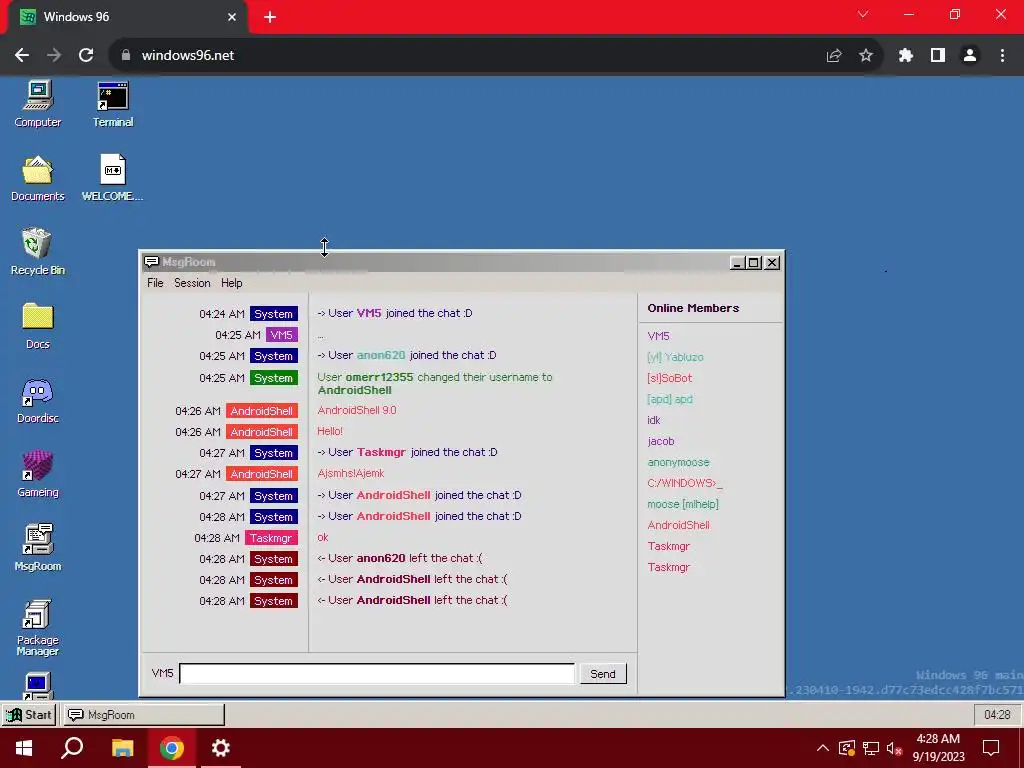Screen dimensions: 1024x768
Task: Open the Chrome three-dot menu
Action: (x=1002, y=56)
